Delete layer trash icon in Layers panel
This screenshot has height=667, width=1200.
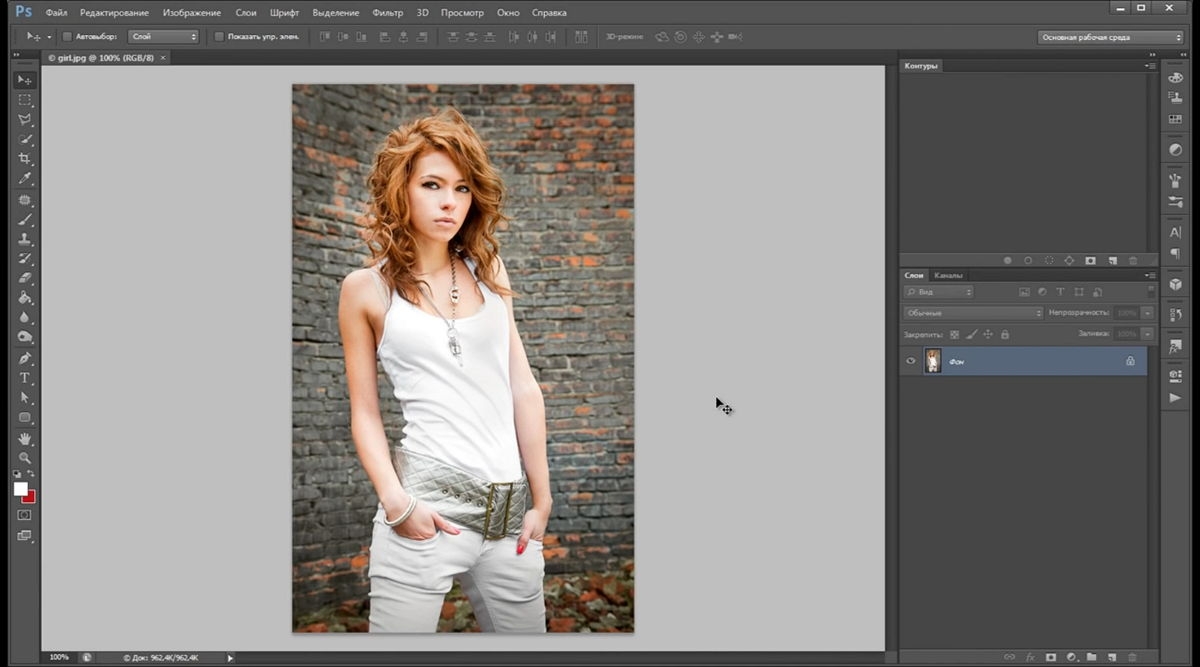point(1132,657)
